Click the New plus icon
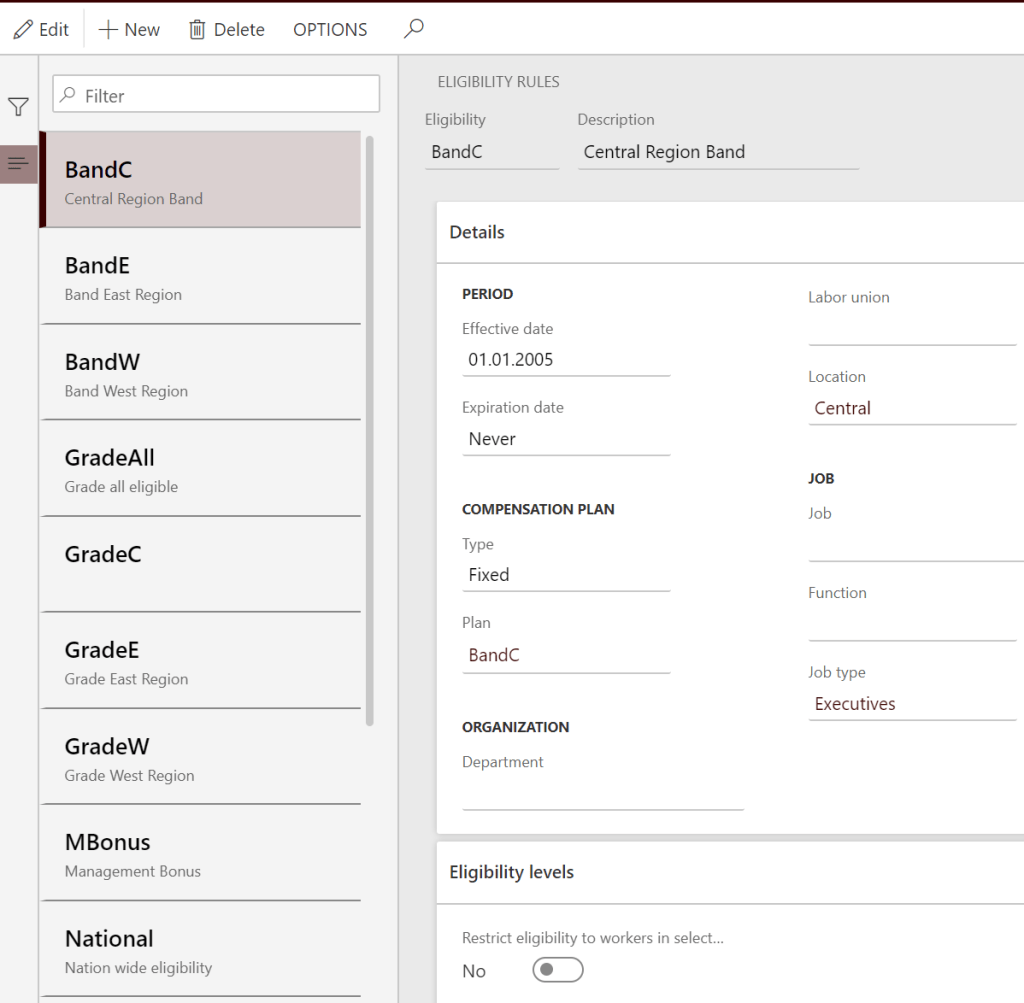The width and height of the screenshot is (1024, 1003). [x=108, y=30]
